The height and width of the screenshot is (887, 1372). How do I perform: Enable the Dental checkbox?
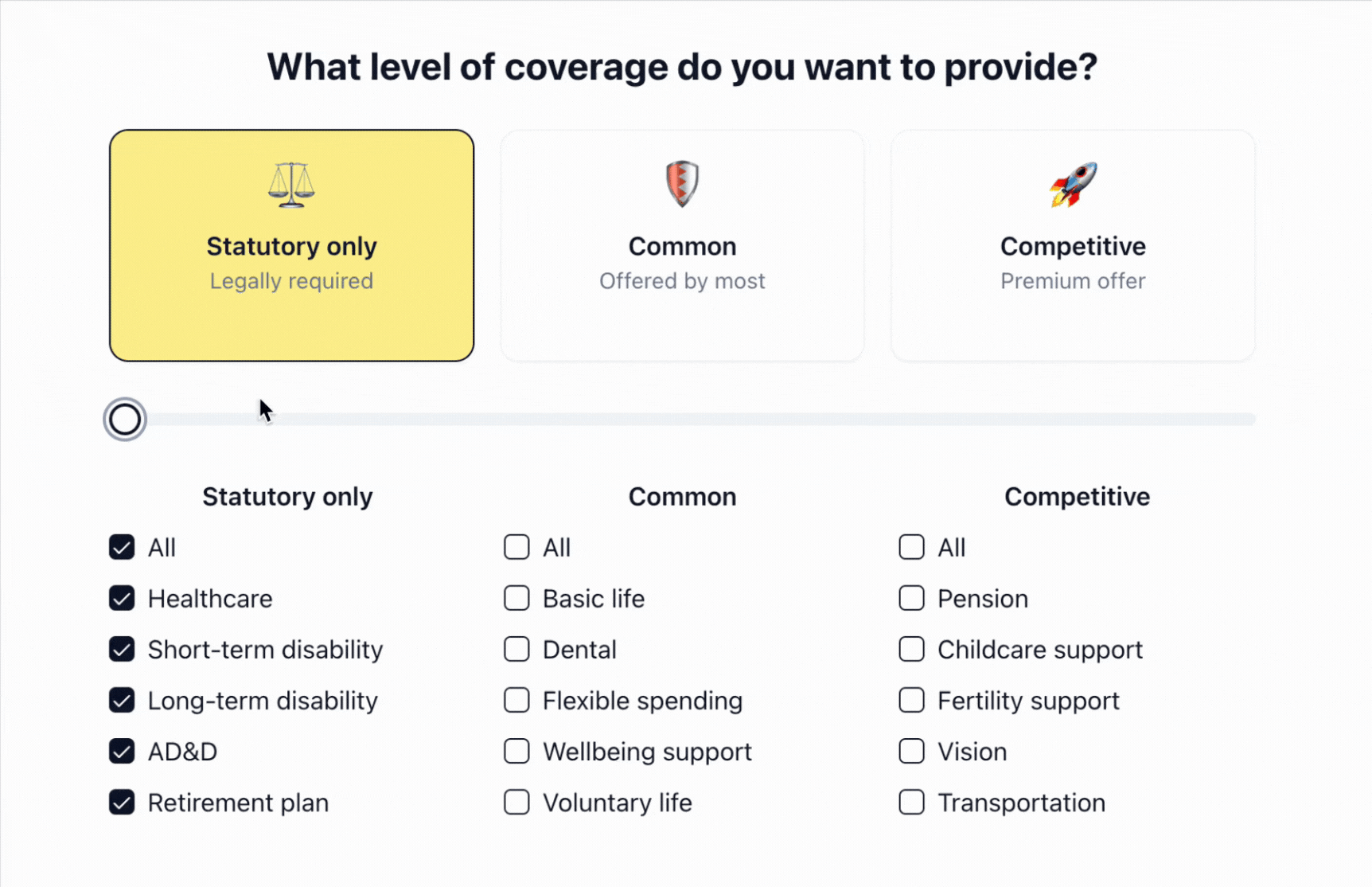click(x=516, y=650)
